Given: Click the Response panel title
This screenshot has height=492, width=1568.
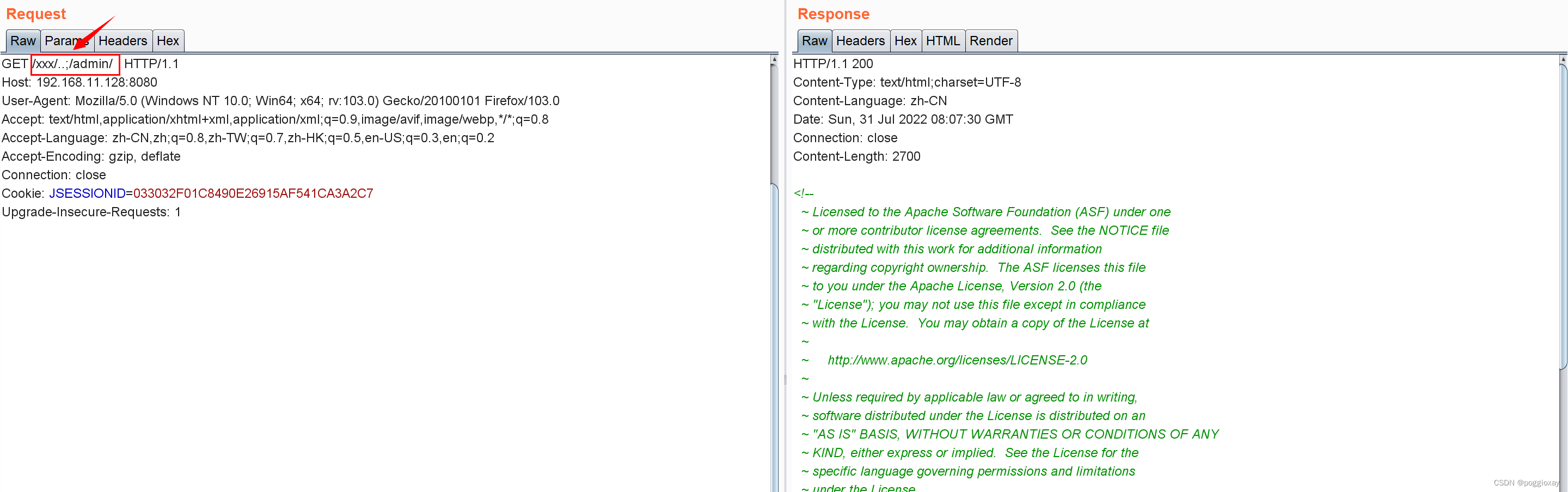Looking at the screenshot, I should click(834, 14).
